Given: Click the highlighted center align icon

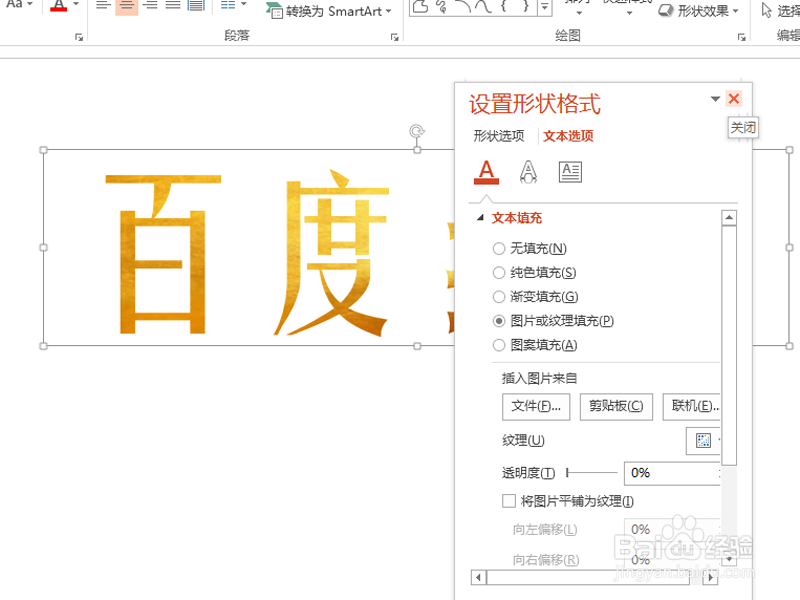Looking at the screenshot, I should pyautogui.click(x=127, y=5).
